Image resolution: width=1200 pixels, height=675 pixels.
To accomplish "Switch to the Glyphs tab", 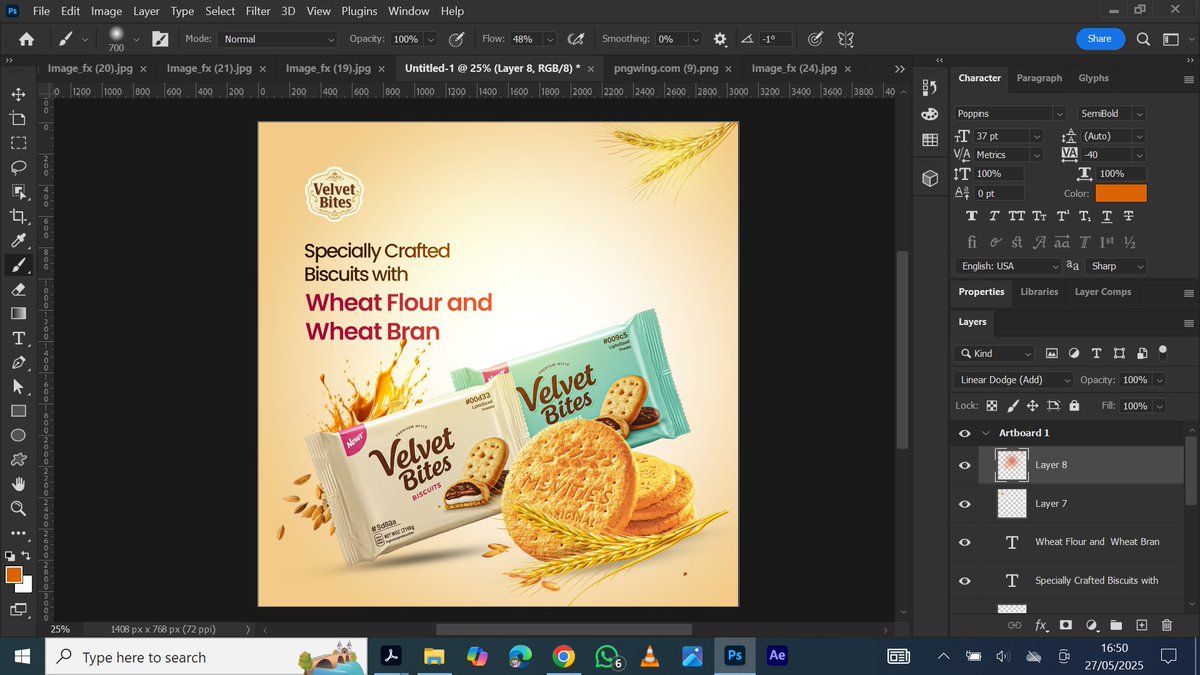I will point(1093,78).
